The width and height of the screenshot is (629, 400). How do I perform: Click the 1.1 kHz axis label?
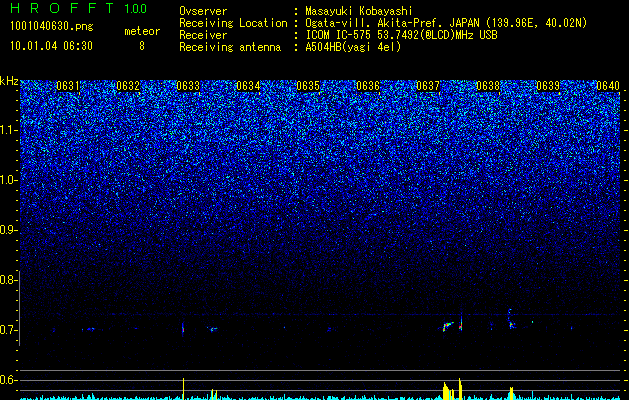(x=9, y=130)
